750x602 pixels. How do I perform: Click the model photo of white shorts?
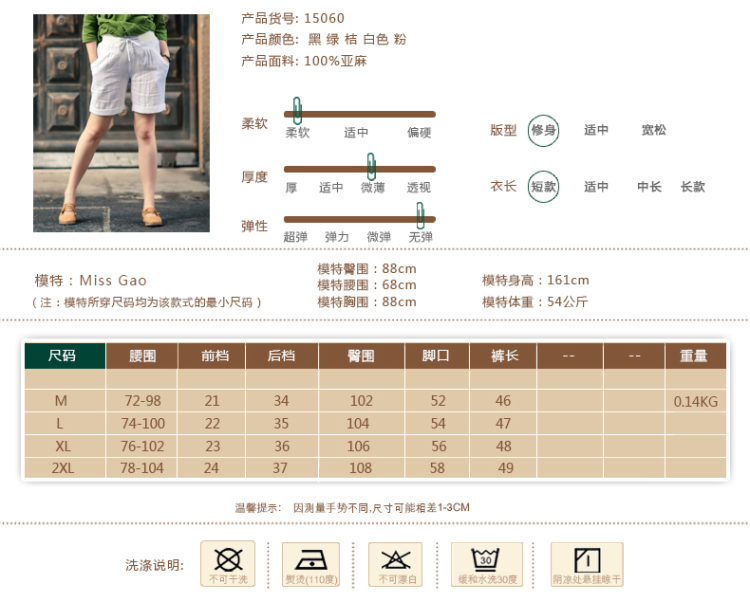121,122
